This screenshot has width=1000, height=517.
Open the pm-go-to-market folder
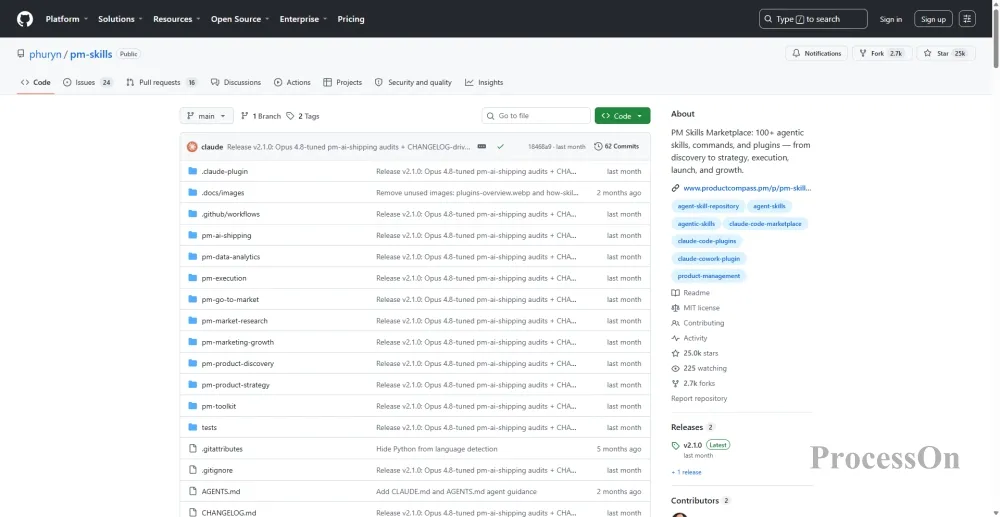click(230, 300)
